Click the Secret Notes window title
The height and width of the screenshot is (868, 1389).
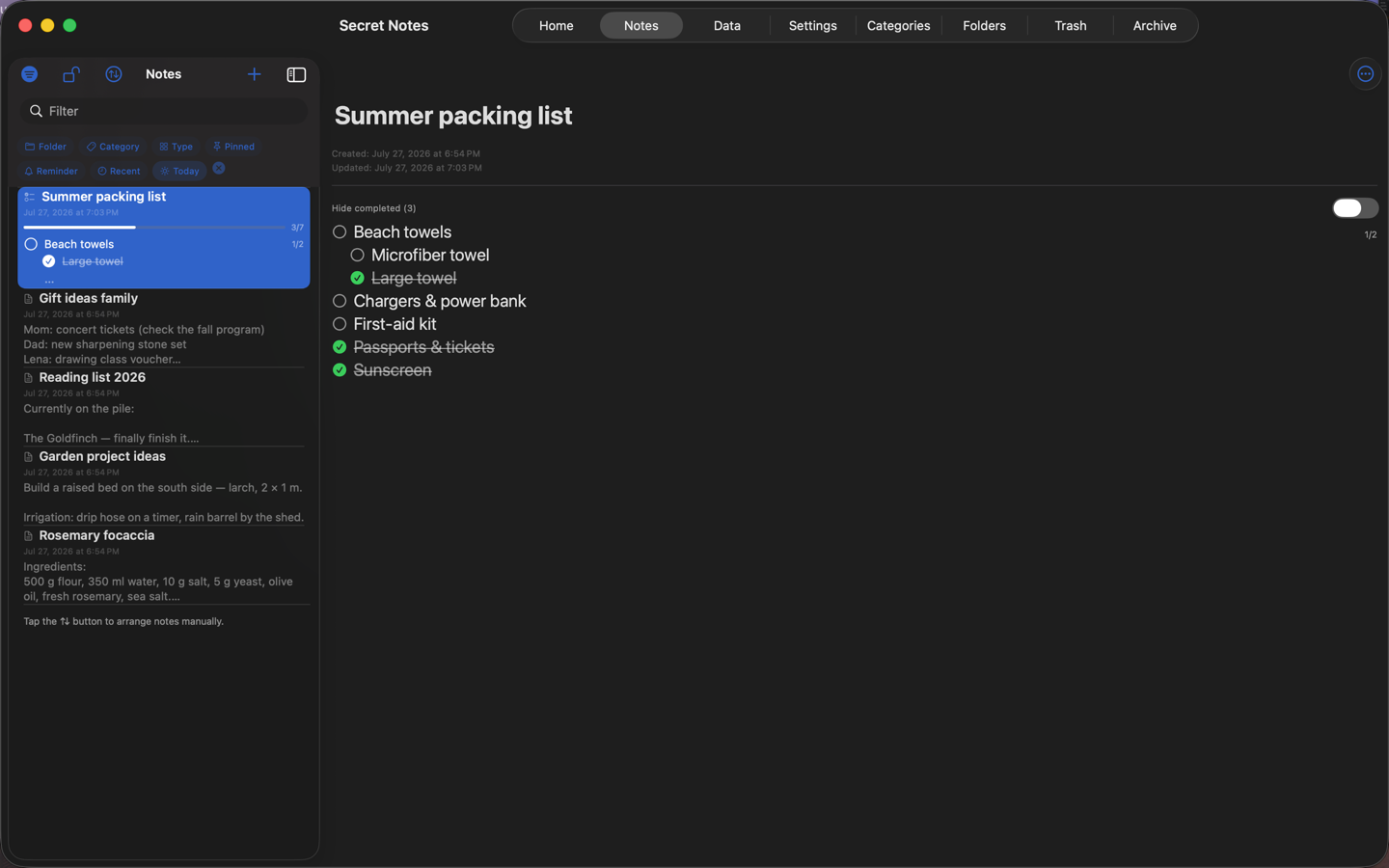click(384, 26)
